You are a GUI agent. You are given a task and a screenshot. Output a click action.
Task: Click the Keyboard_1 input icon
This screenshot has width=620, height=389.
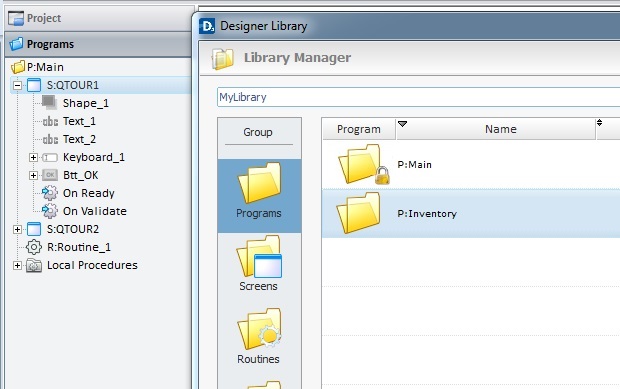[50, 157]
